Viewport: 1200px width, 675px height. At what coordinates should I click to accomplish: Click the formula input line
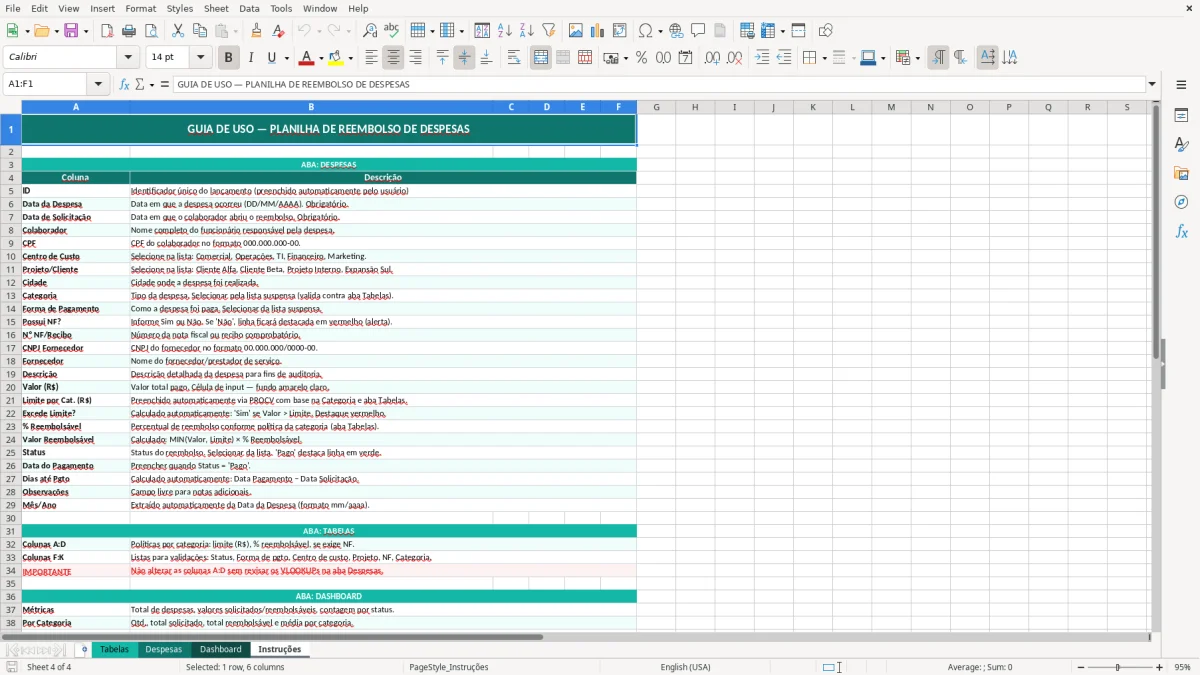tap(659, 84)
